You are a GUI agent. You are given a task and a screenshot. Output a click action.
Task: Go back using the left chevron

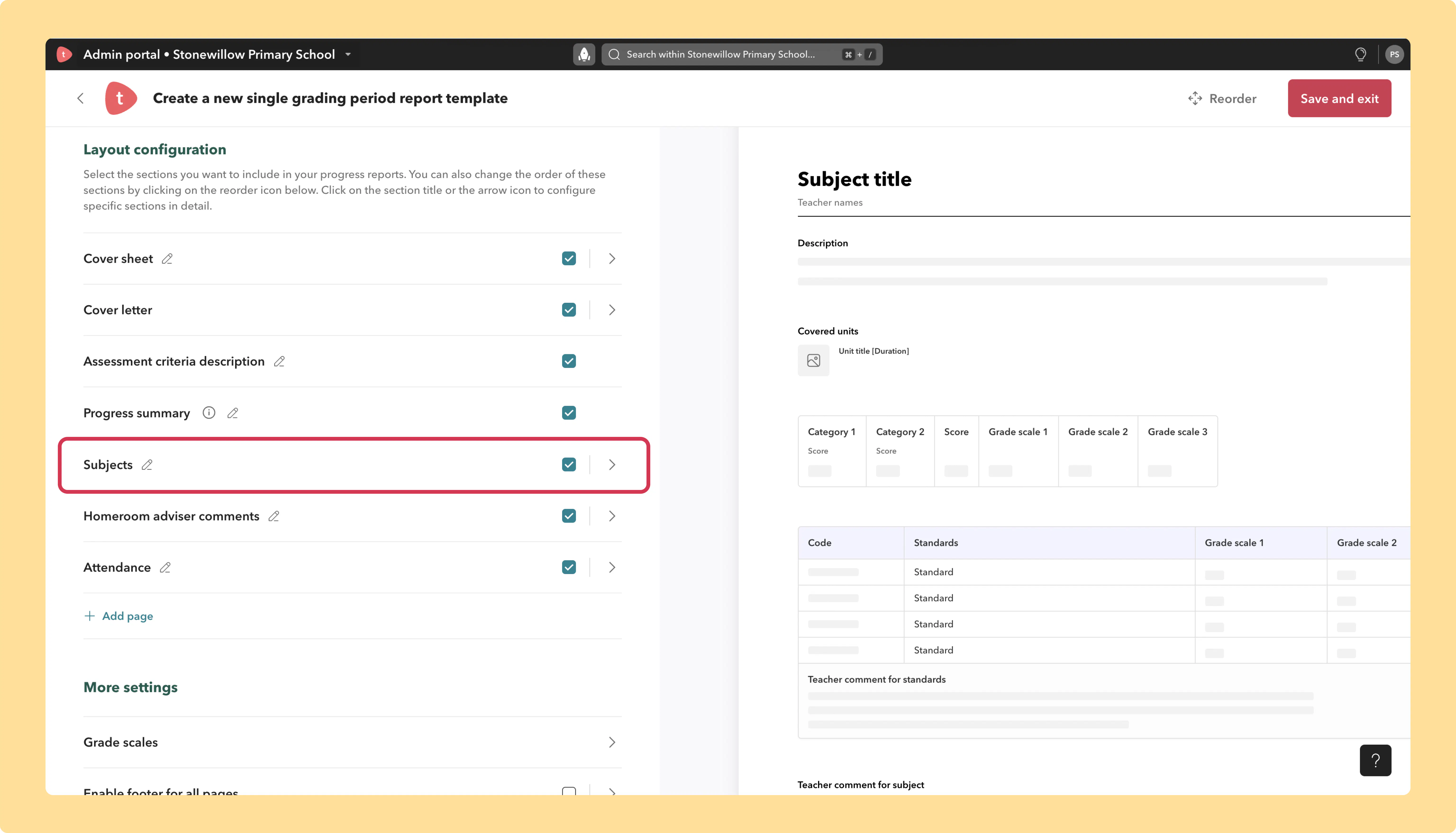click(81, 98)
